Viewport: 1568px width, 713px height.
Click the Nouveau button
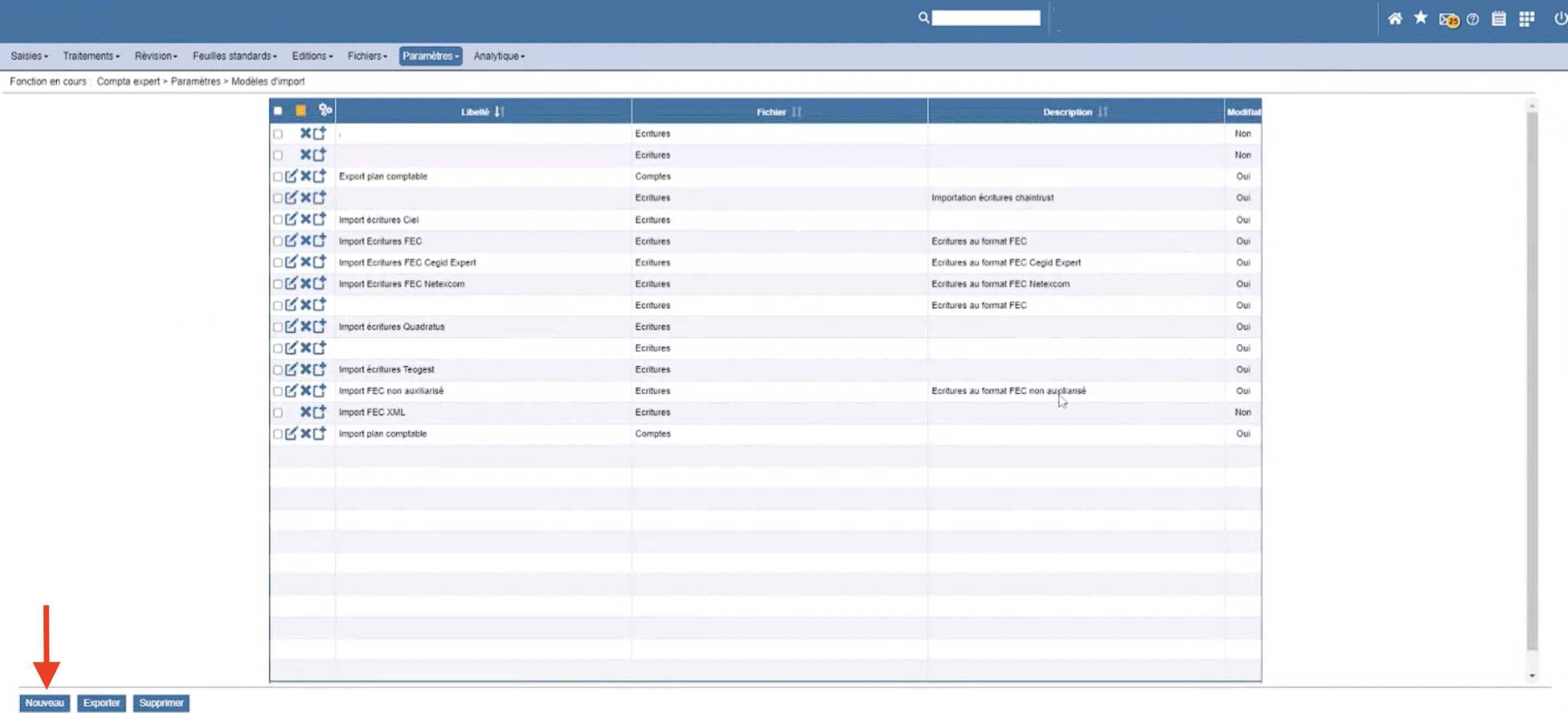(45, 703)
